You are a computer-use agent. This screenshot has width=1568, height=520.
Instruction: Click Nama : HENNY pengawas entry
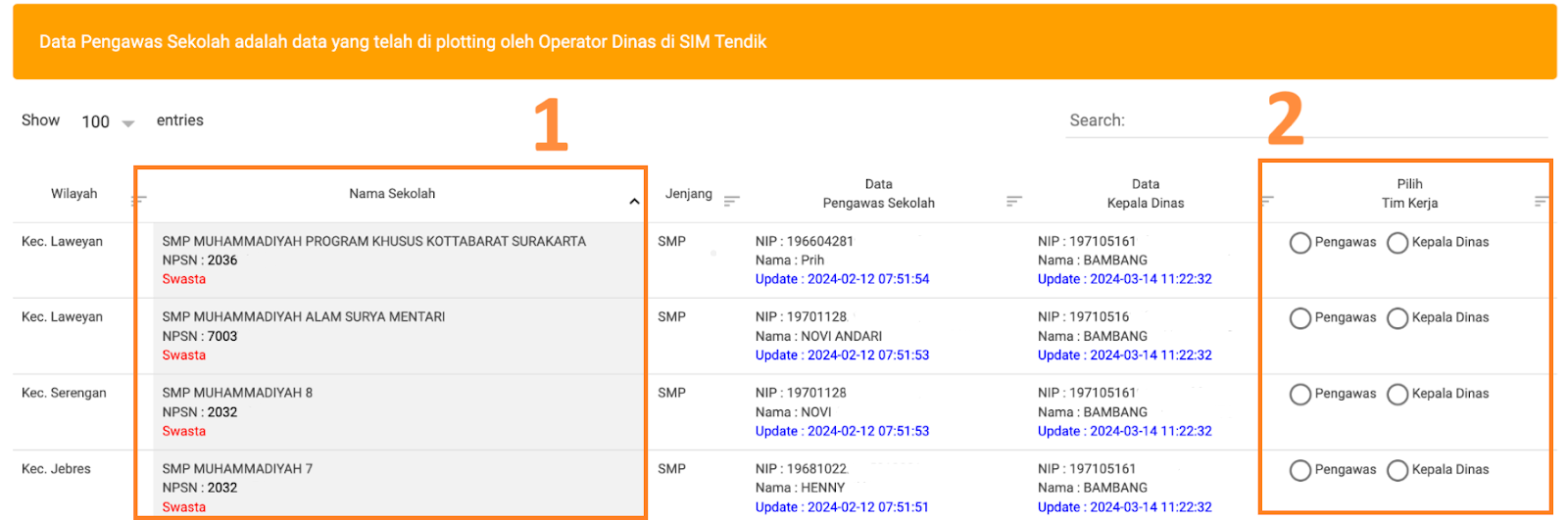(x=800, y=488)
